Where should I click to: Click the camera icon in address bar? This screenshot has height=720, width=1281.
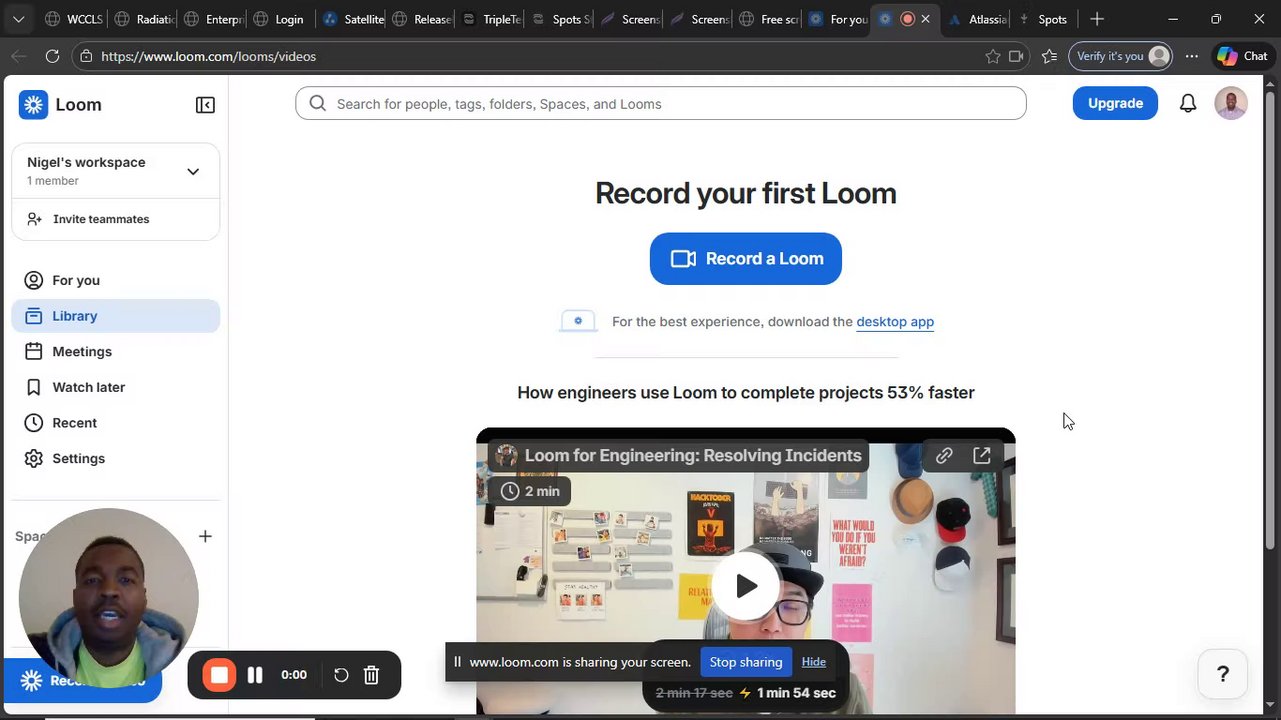pos(1016,57)
